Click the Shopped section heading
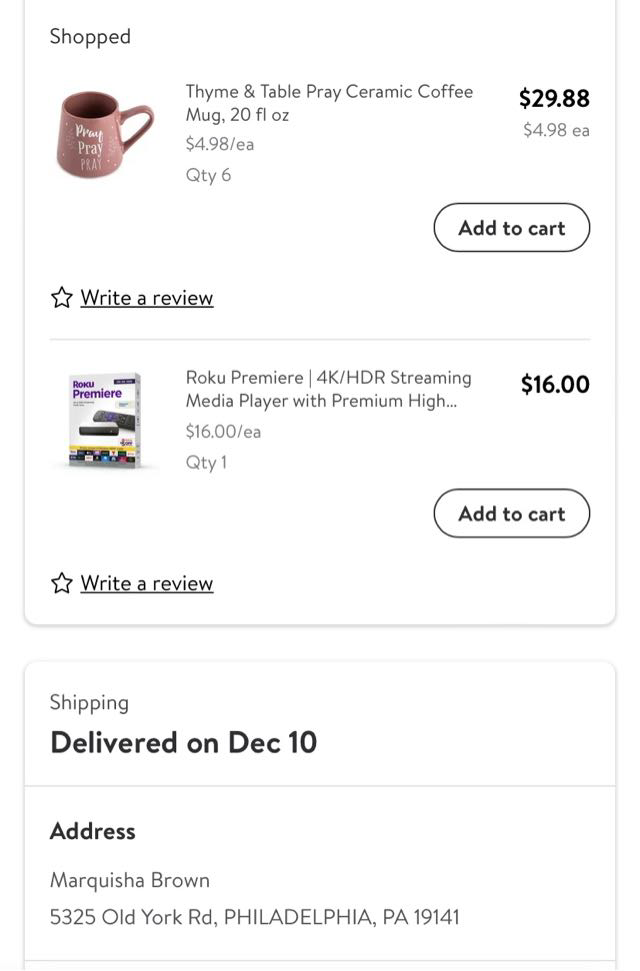640x971 pixels. click(x=90, y=37)
